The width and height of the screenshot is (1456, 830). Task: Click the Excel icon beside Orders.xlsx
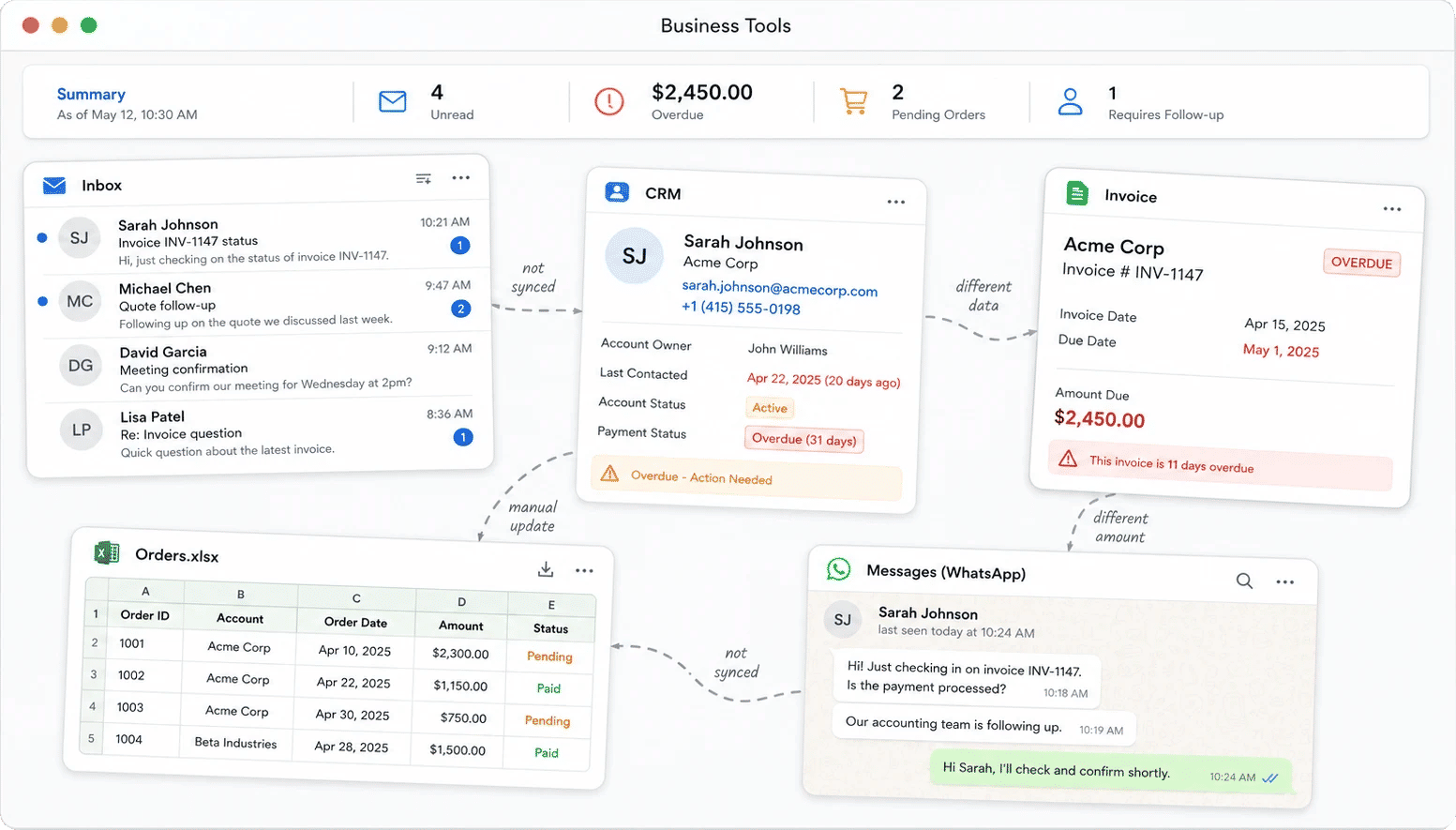click(x=107, y=552)
